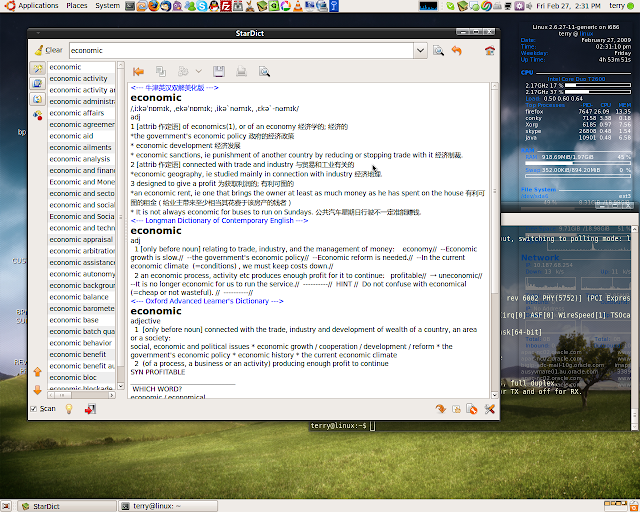Viewport: 640px width, 512px height.
Task: Click the orange go-back arrow in definition toolbar
Action: tap(138, 72)
